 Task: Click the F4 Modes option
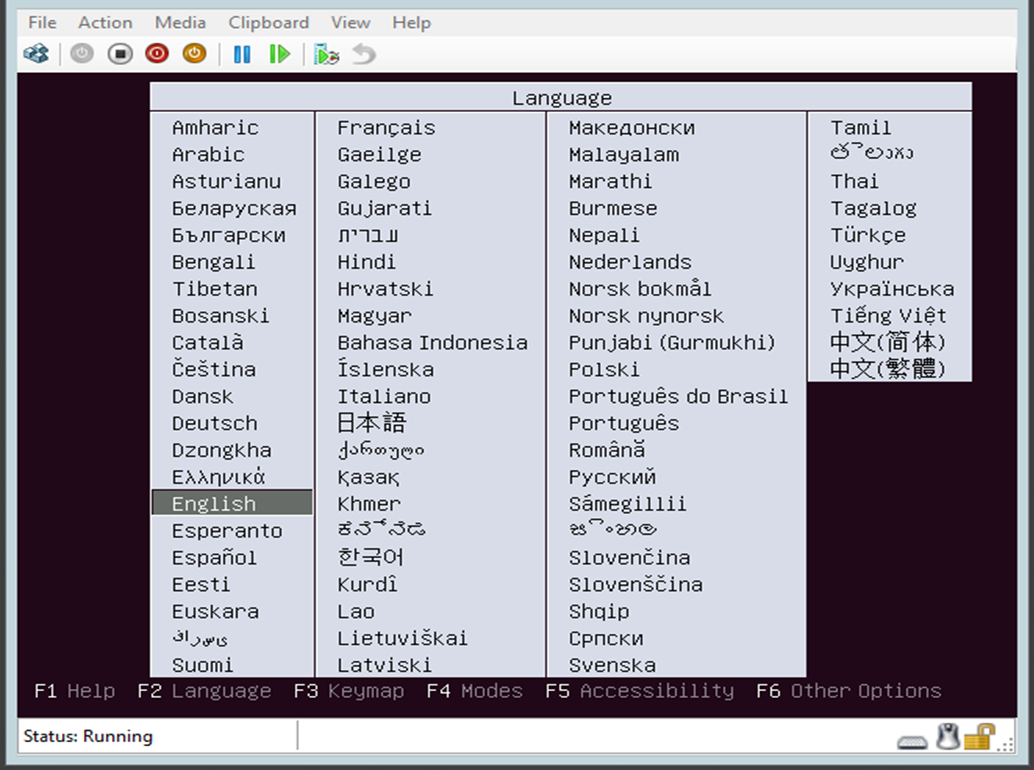tap(475, 691)
